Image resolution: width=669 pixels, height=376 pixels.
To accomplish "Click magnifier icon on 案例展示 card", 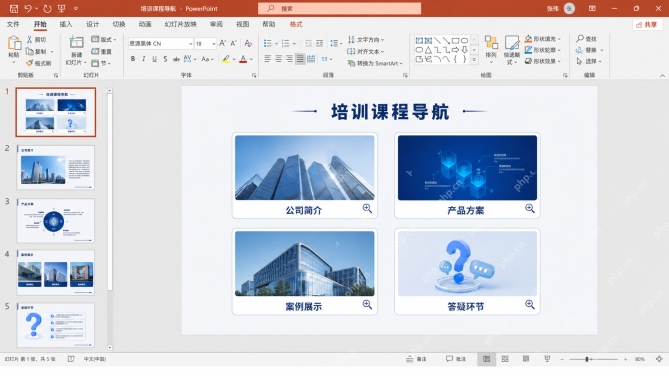I will [x=367, y=304].
